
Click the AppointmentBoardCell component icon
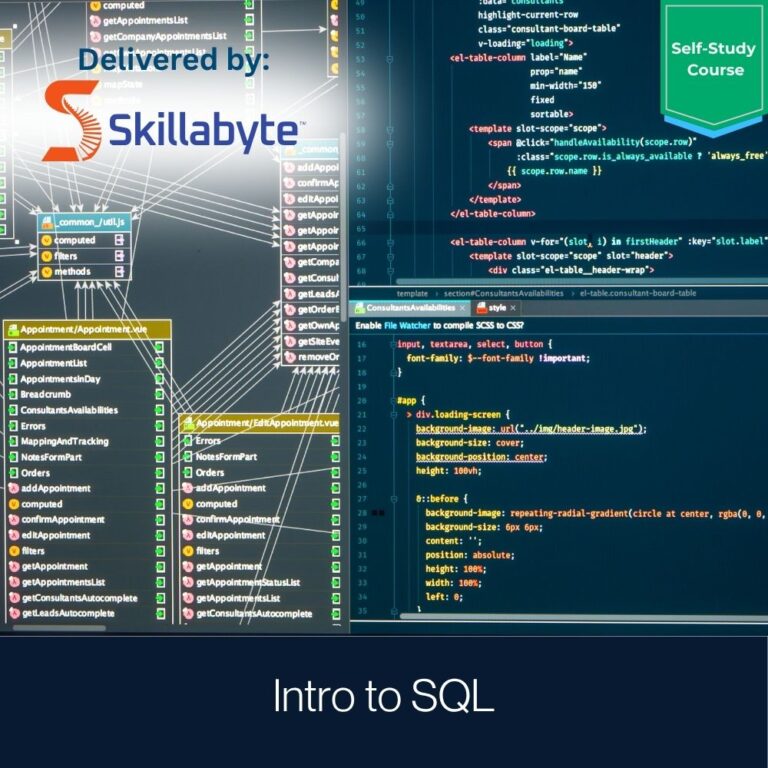13,347
